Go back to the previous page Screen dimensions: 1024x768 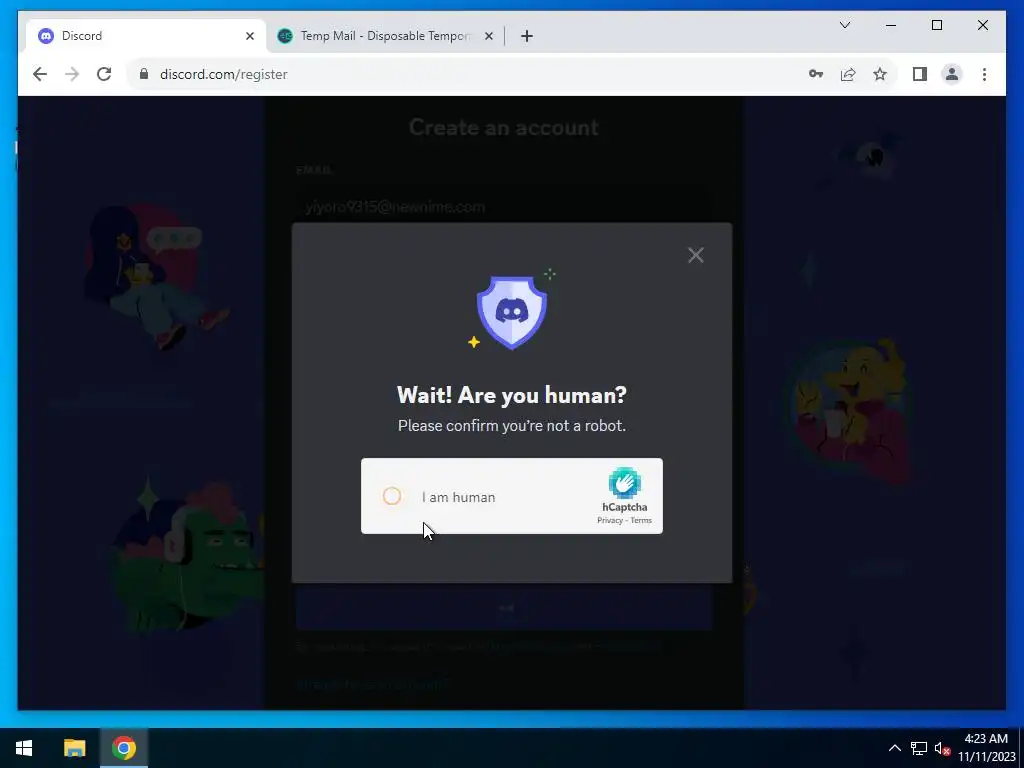[x=40, y=74]
